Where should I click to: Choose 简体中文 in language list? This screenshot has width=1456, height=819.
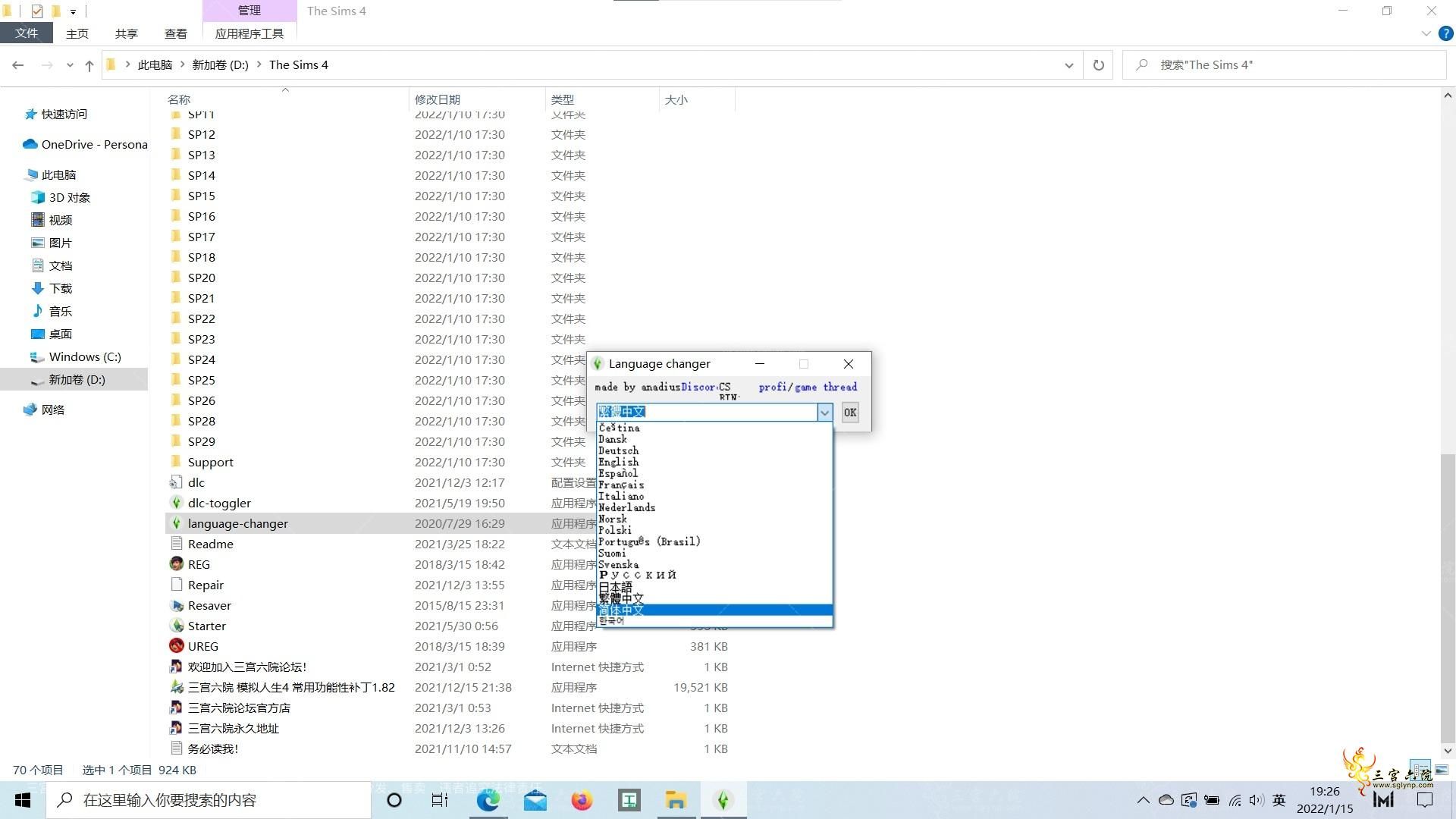point(714,610)
